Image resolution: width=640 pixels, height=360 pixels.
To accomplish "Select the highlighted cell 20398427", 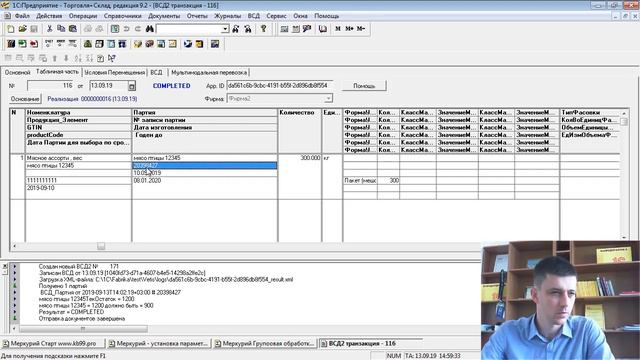I will click(204, 165).
